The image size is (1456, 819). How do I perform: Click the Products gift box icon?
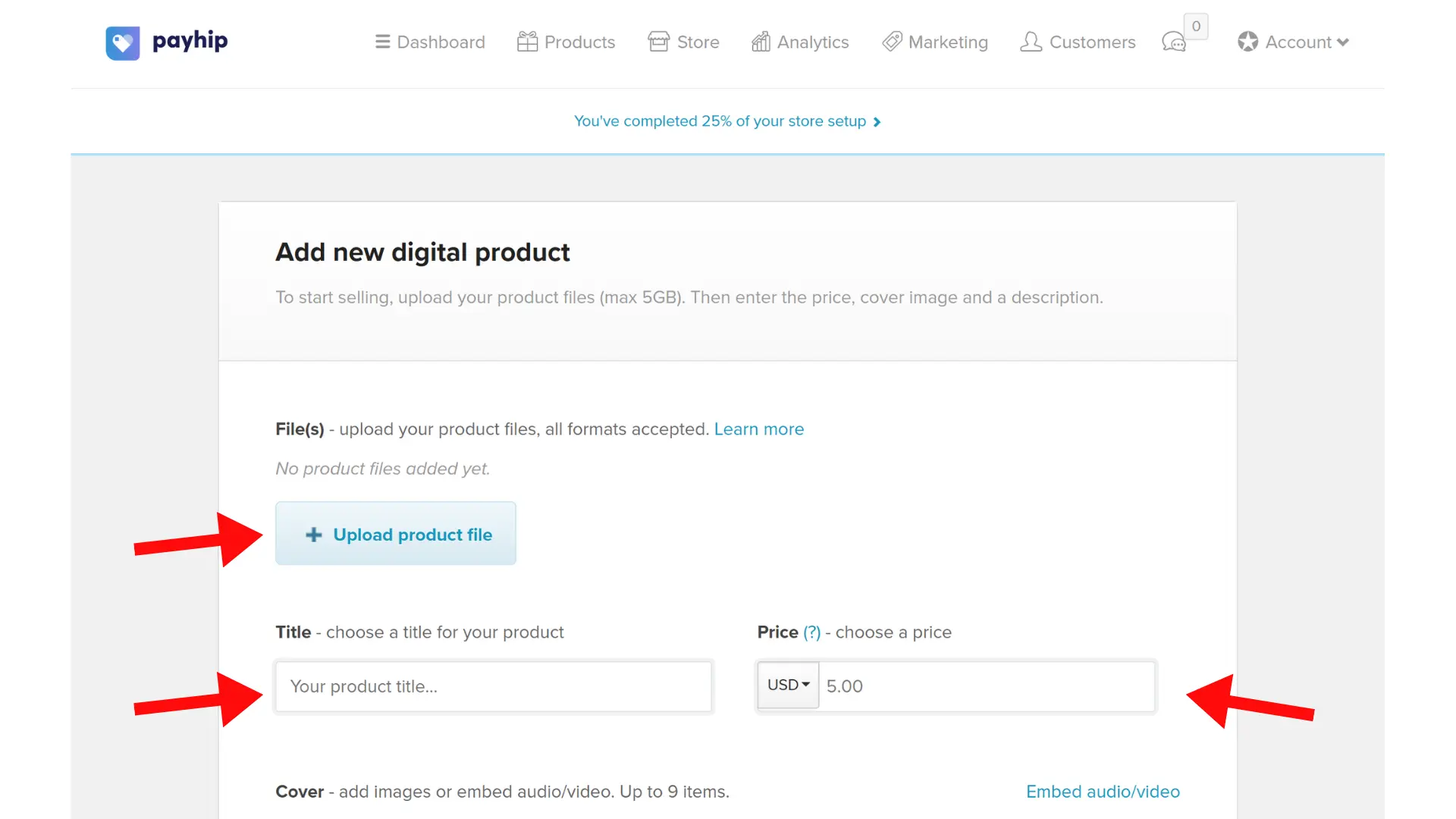tap(527, 42)
